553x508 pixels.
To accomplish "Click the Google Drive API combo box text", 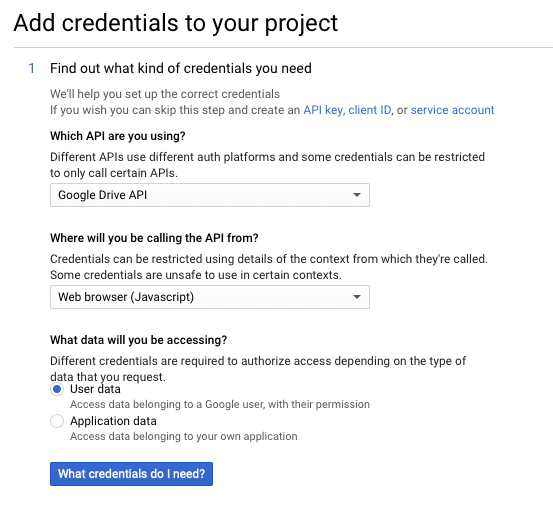I will [x=103, y=195].
